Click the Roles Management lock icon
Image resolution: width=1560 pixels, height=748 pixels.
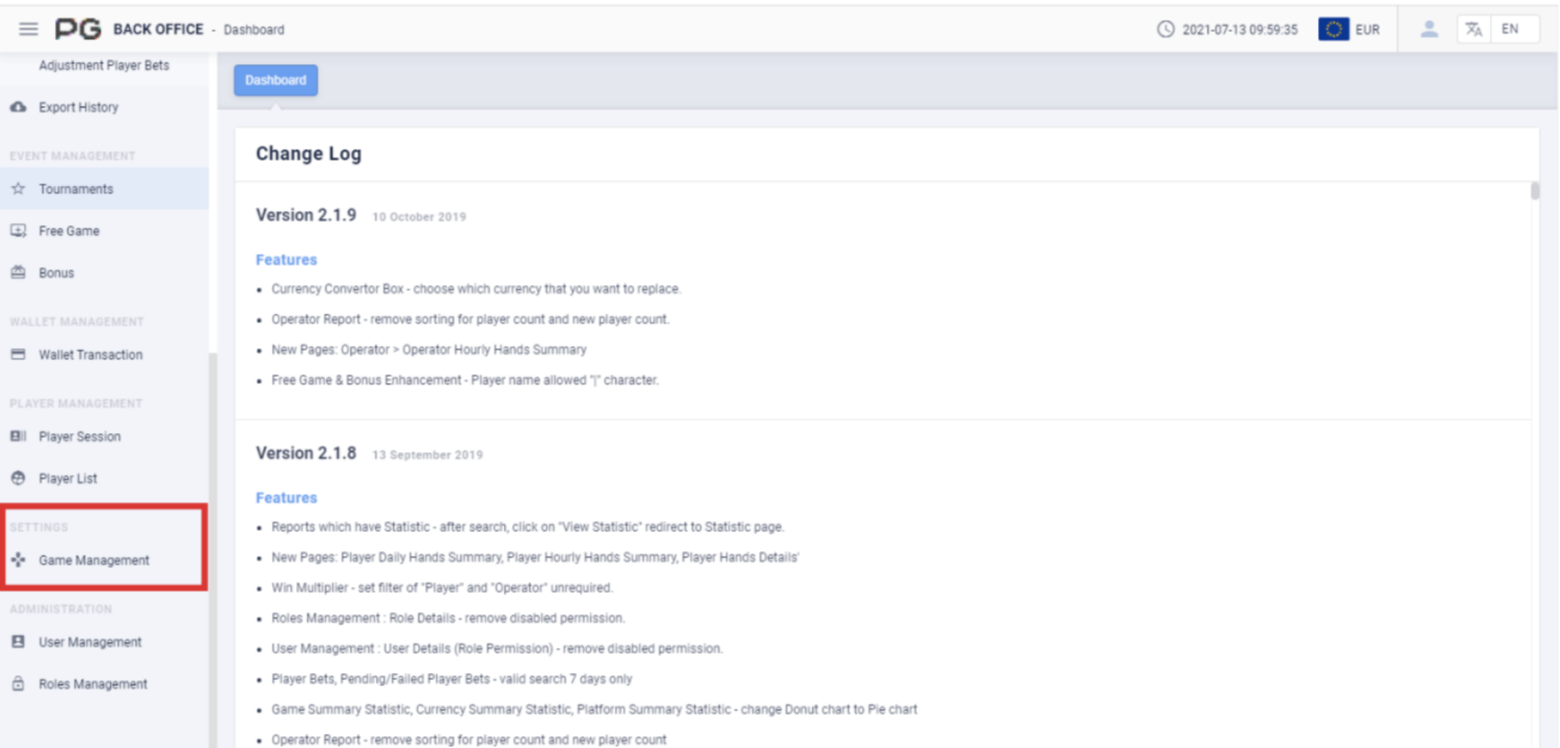point(18,684)
